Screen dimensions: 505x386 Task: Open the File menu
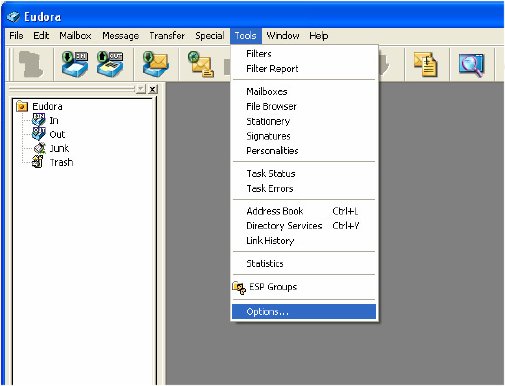16,36
